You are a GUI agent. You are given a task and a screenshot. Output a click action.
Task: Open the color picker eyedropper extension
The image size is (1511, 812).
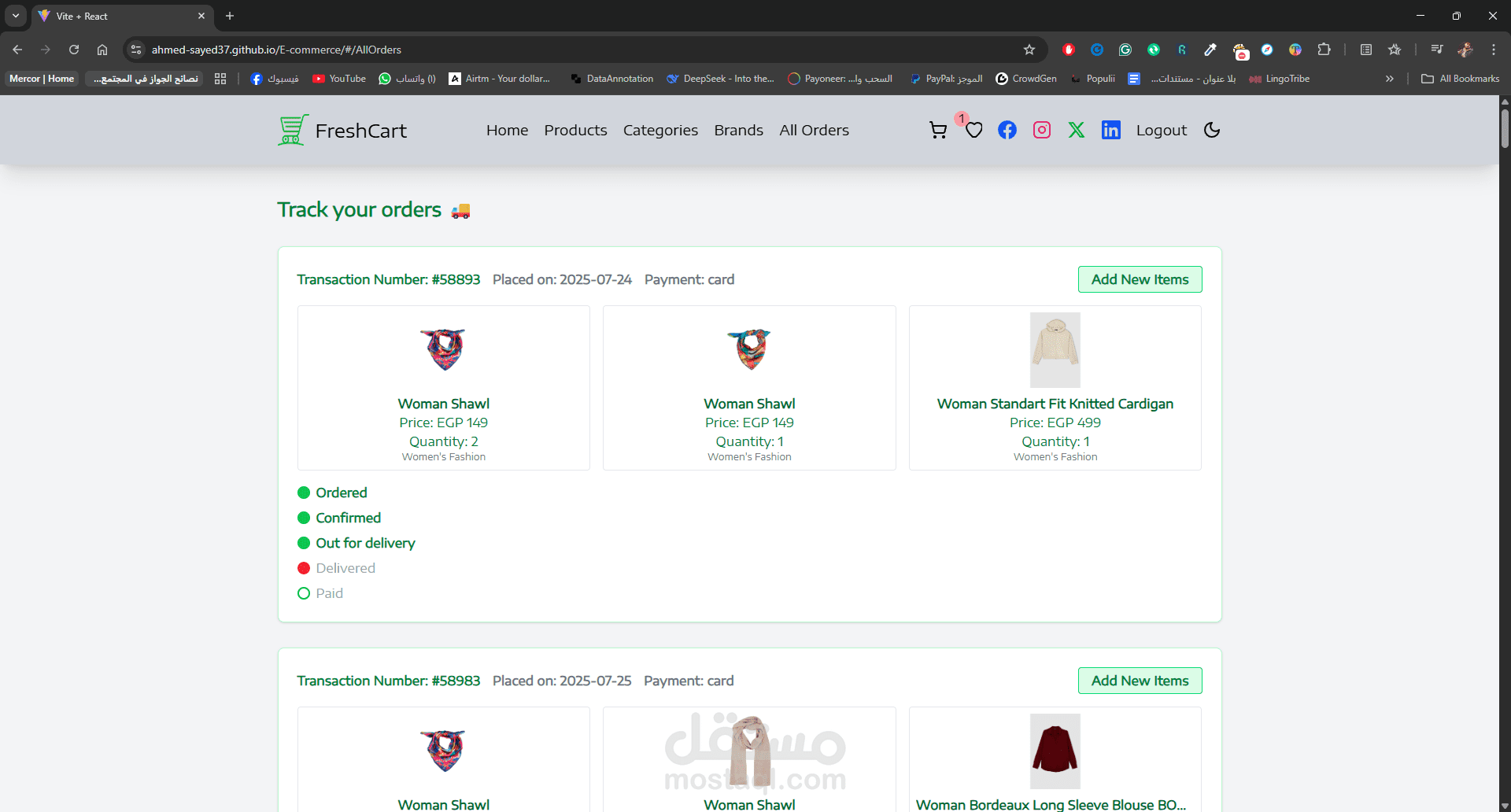tap(1210, 50)
